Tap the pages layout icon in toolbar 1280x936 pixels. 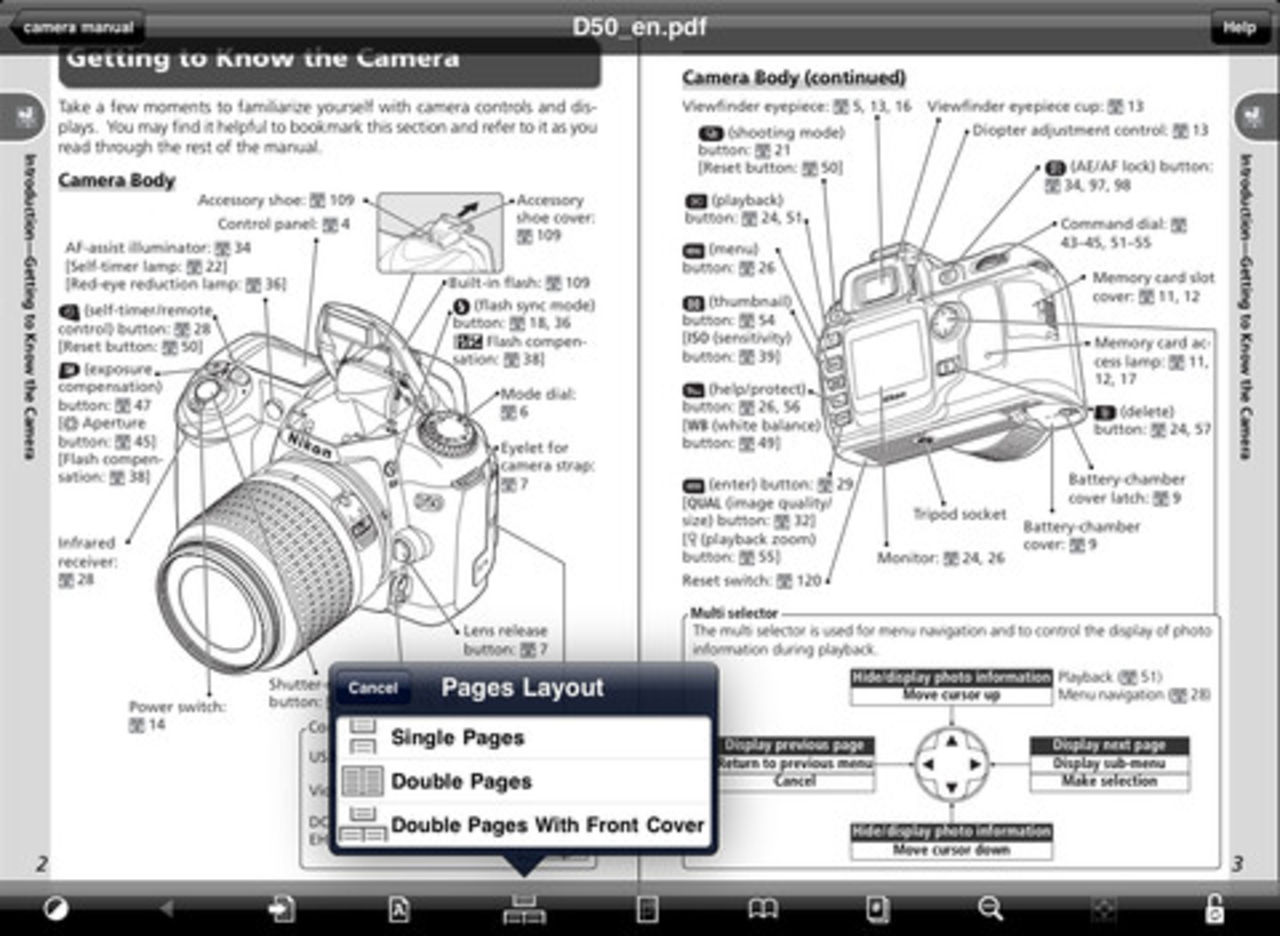tap(524, 908)
